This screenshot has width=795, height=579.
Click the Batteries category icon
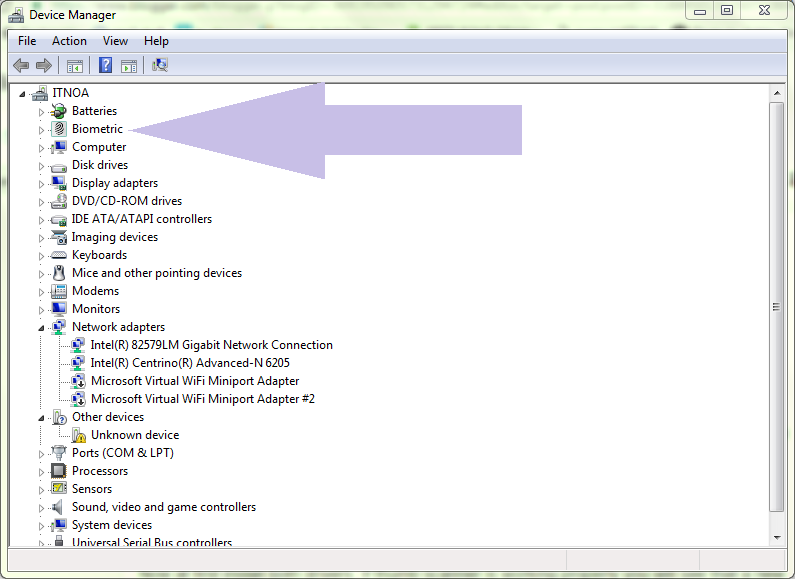(59, 111)
